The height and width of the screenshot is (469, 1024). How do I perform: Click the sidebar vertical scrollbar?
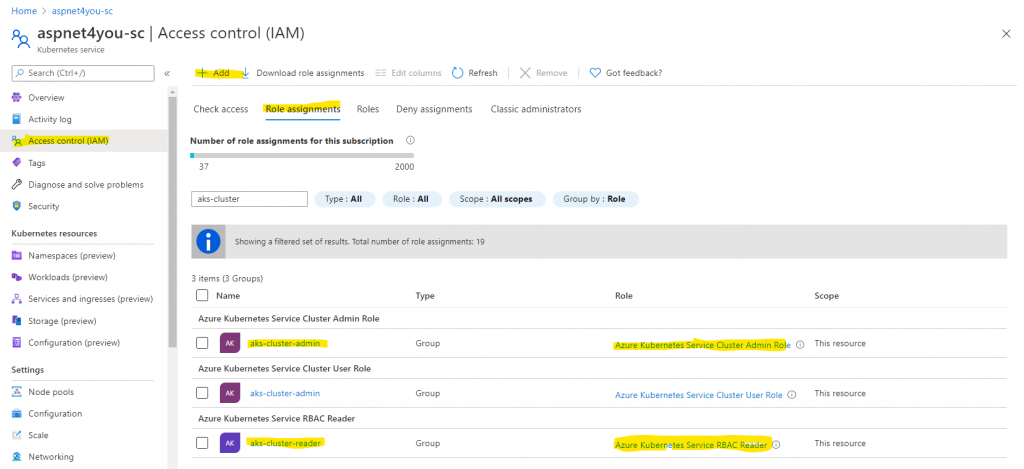[172, 222]
